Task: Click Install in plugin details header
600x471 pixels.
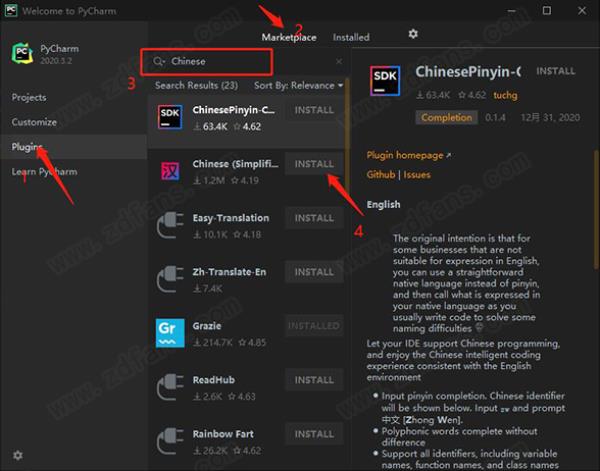Action: pos(555,71)
